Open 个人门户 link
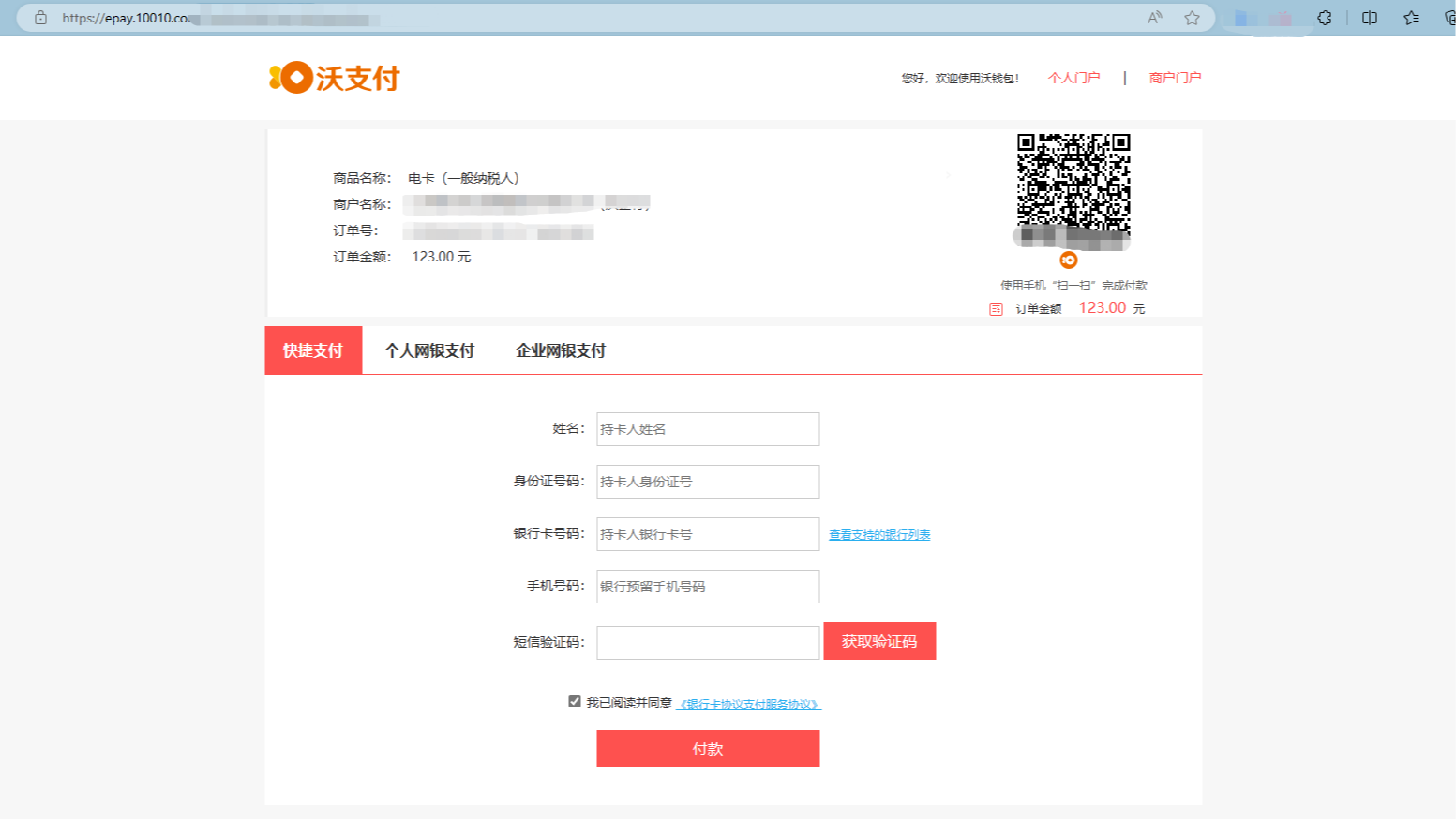The width and height of the screenshot is (1456, 819). 1073,78
